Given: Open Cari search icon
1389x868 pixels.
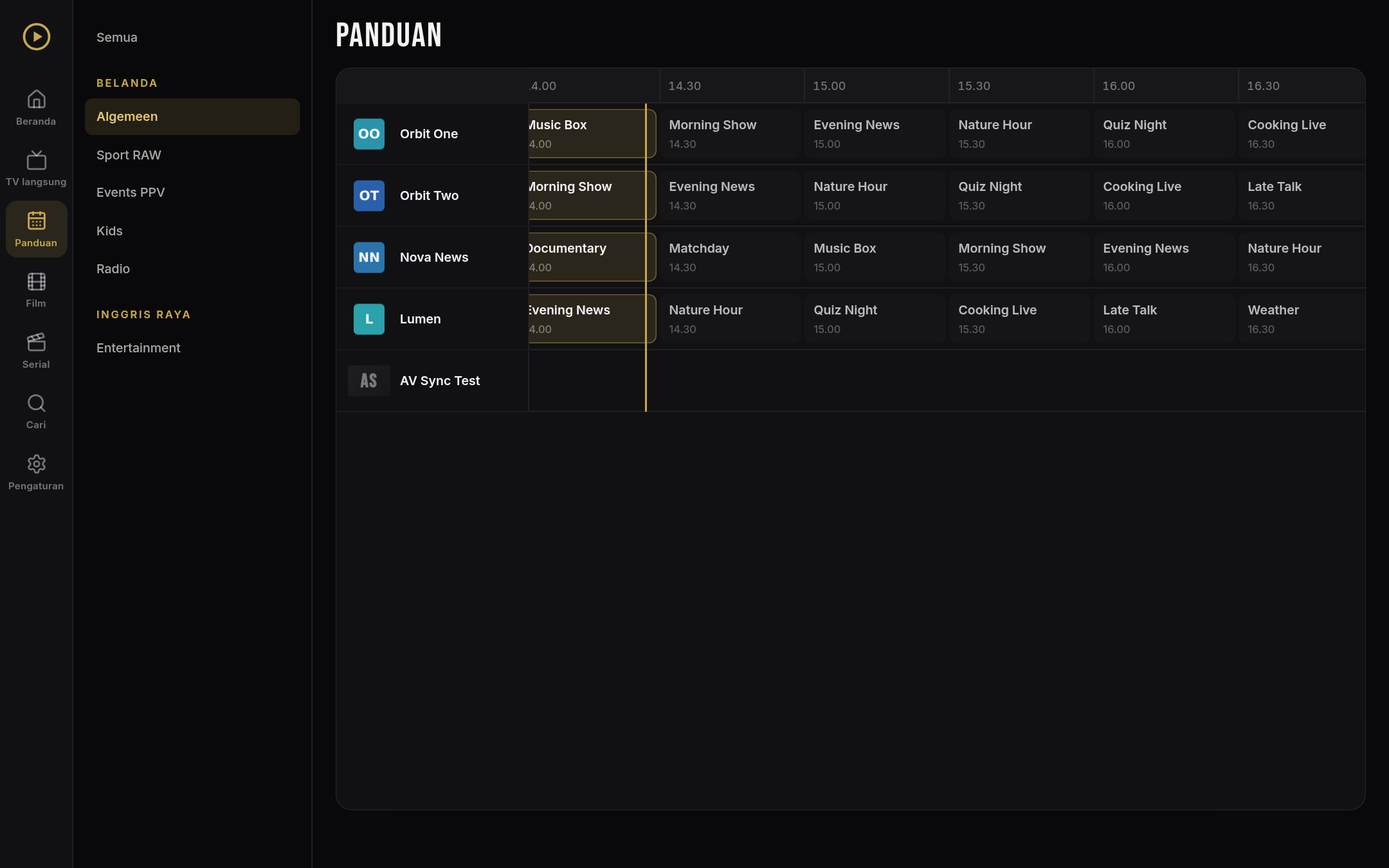Looking at the screenshot, I should point(37,403).
